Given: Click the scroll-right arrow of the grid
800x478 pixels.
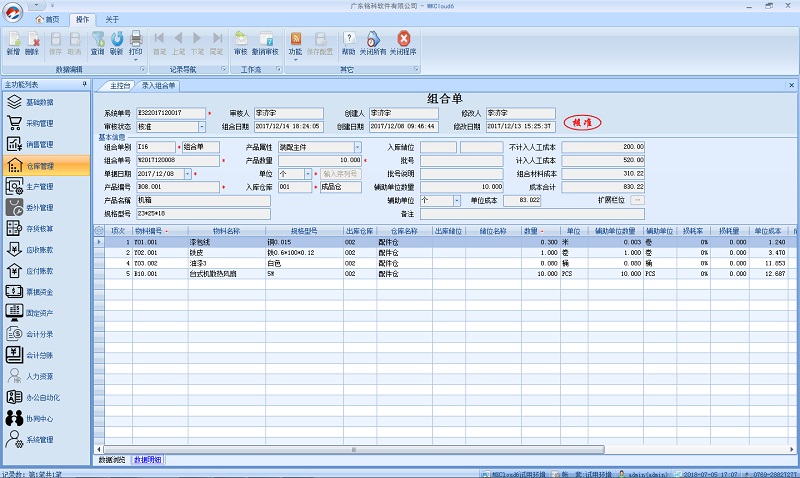Looking at the screenshot, I should (x=791, y=449).
